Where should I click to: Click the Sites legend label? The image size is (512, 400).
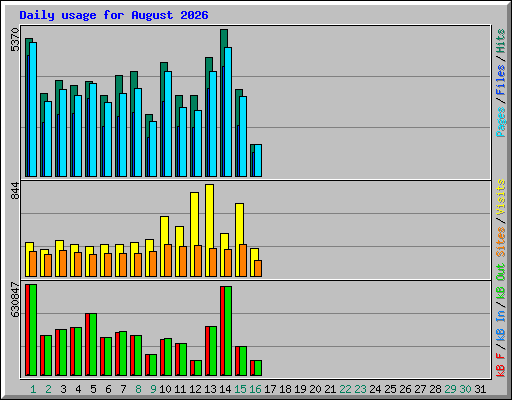(x=500, y=242)
